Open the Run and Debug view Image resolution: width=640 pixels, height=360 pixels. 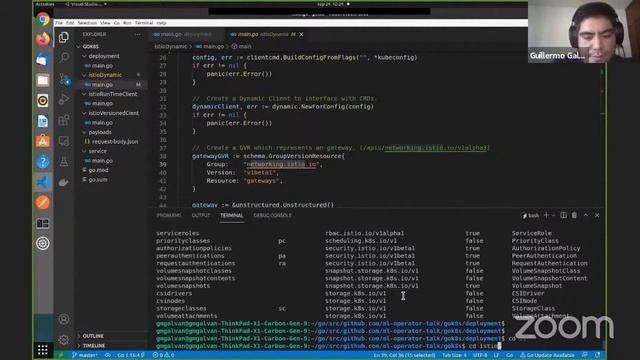point(64,99)
